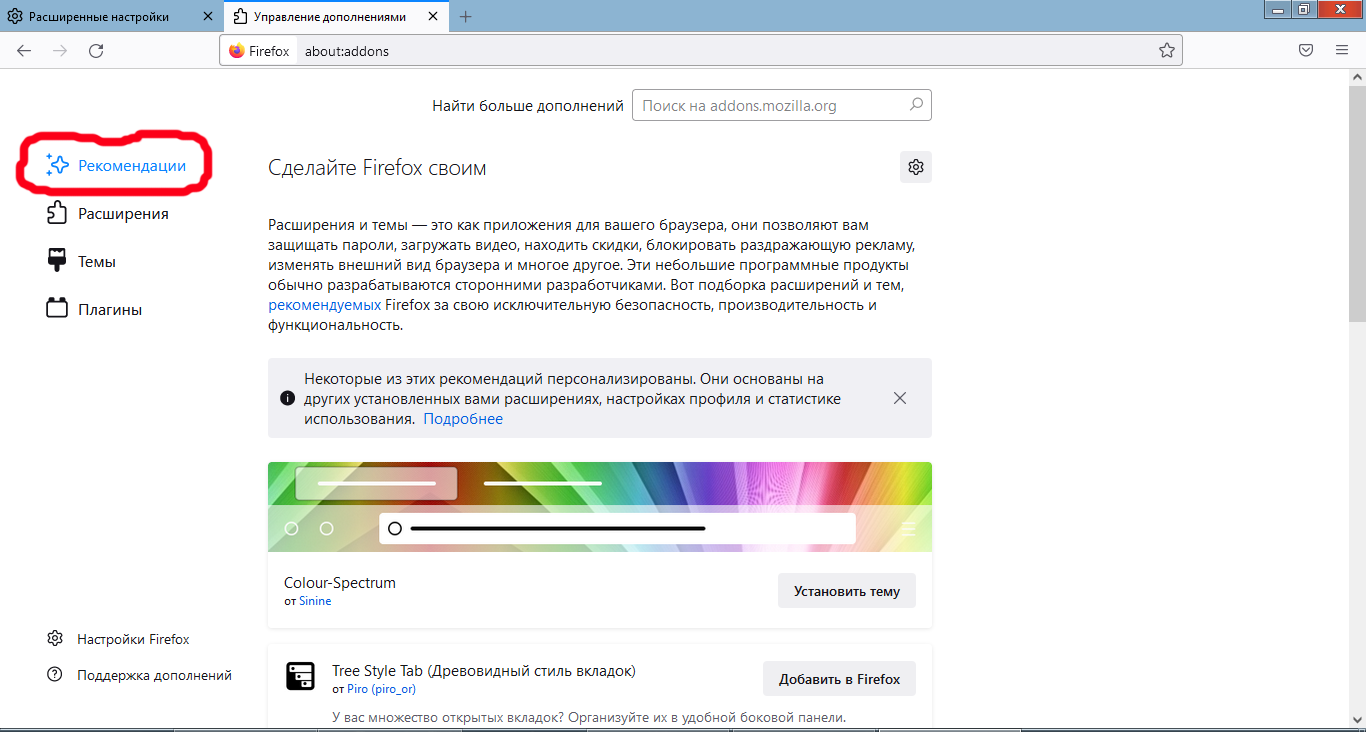Dismiss the personalized recommendations notice

900,398
